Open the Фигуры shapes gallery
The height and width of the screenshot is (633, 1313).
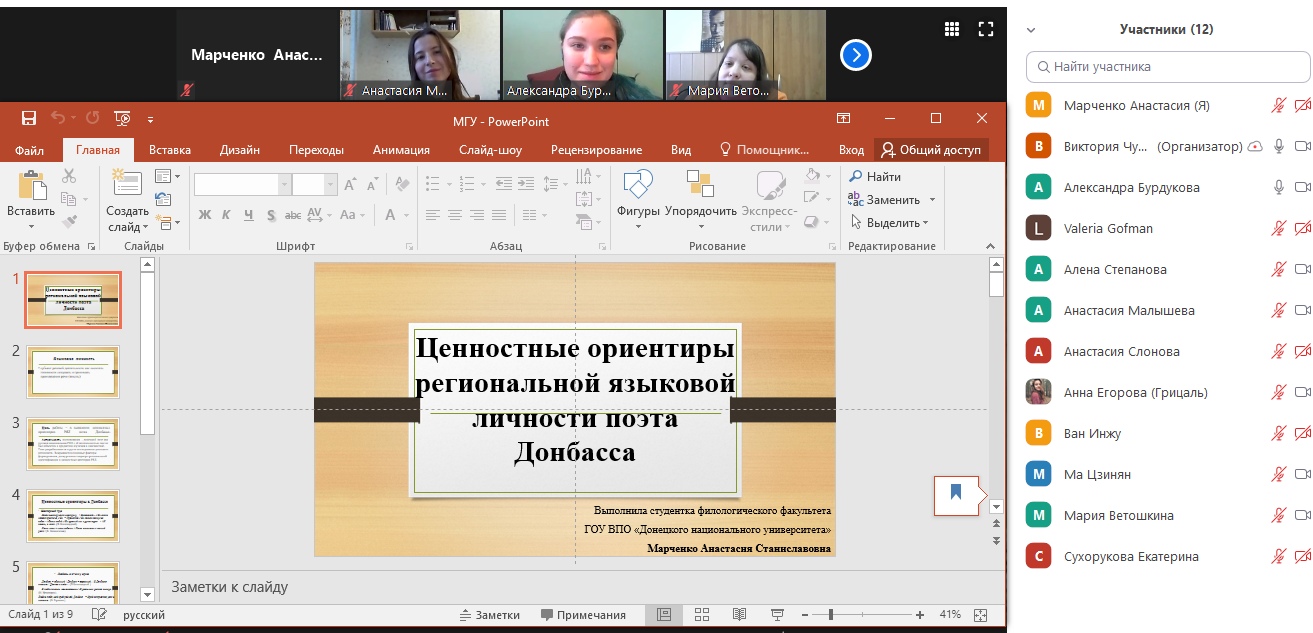click(x=638, y=199)
